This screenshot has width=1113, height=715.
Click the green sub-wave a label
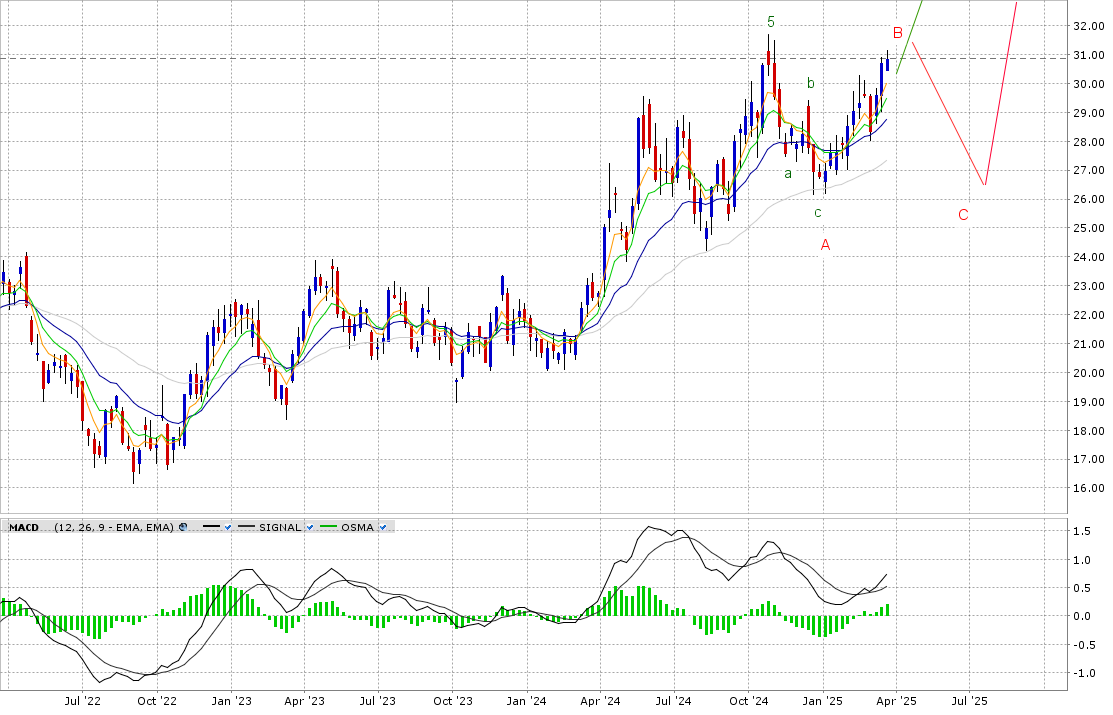tap(788, 173)
